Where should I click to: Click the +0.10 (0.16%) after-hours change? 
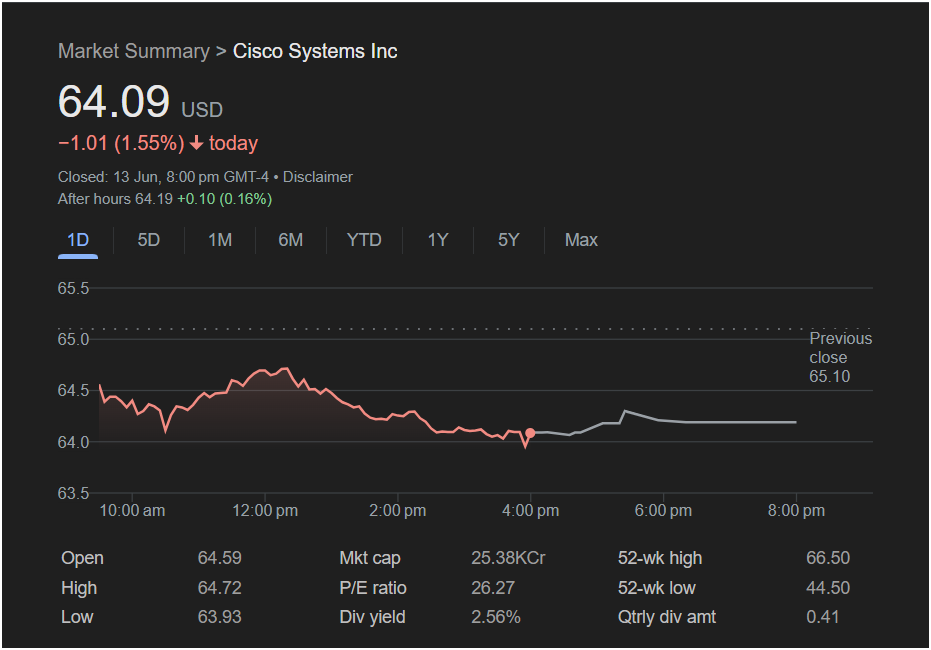point(224,199)
